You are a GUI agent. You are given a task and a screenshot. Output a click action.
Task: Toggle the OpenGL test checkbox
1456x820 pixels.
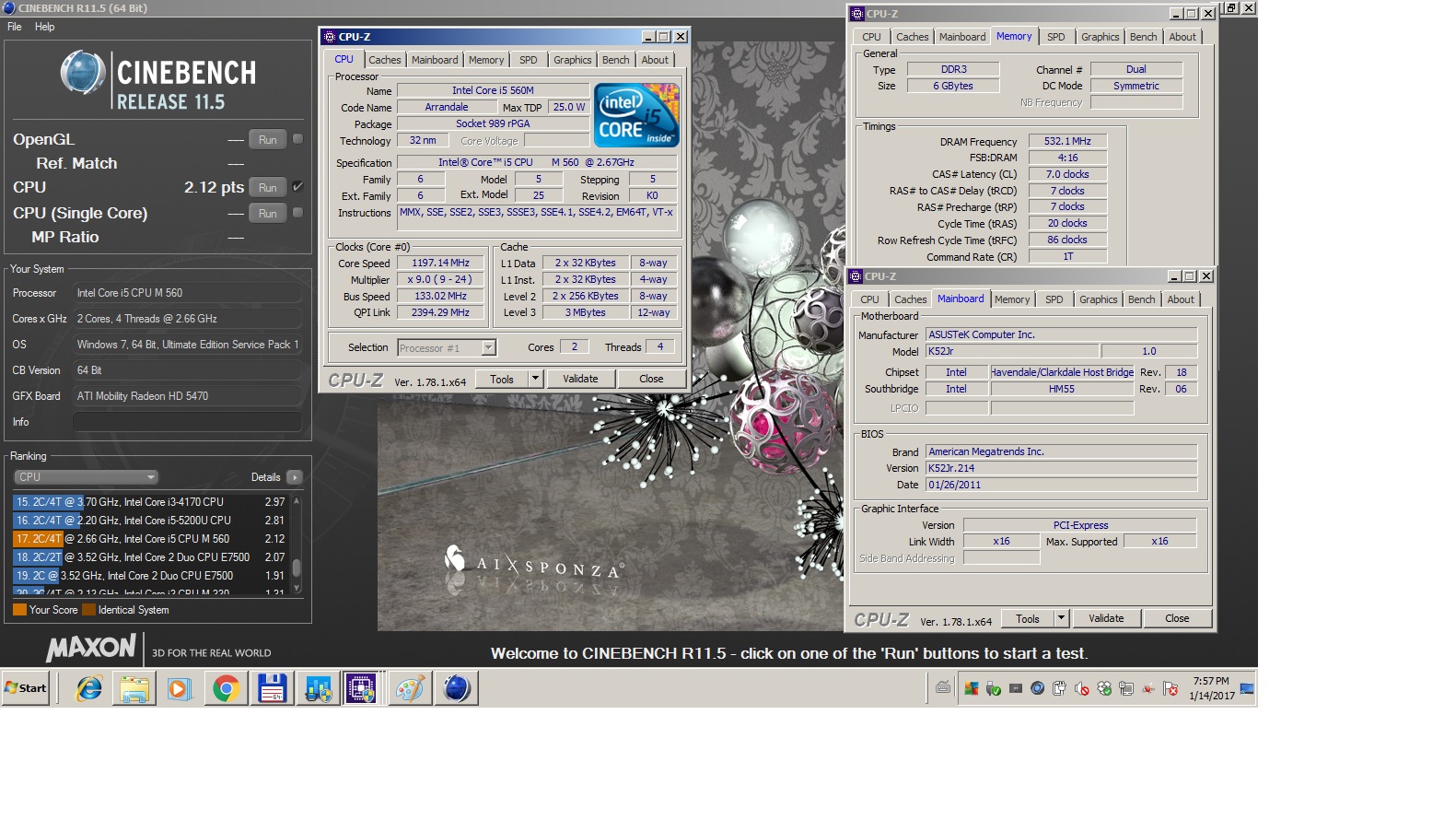tap(297, 139)
